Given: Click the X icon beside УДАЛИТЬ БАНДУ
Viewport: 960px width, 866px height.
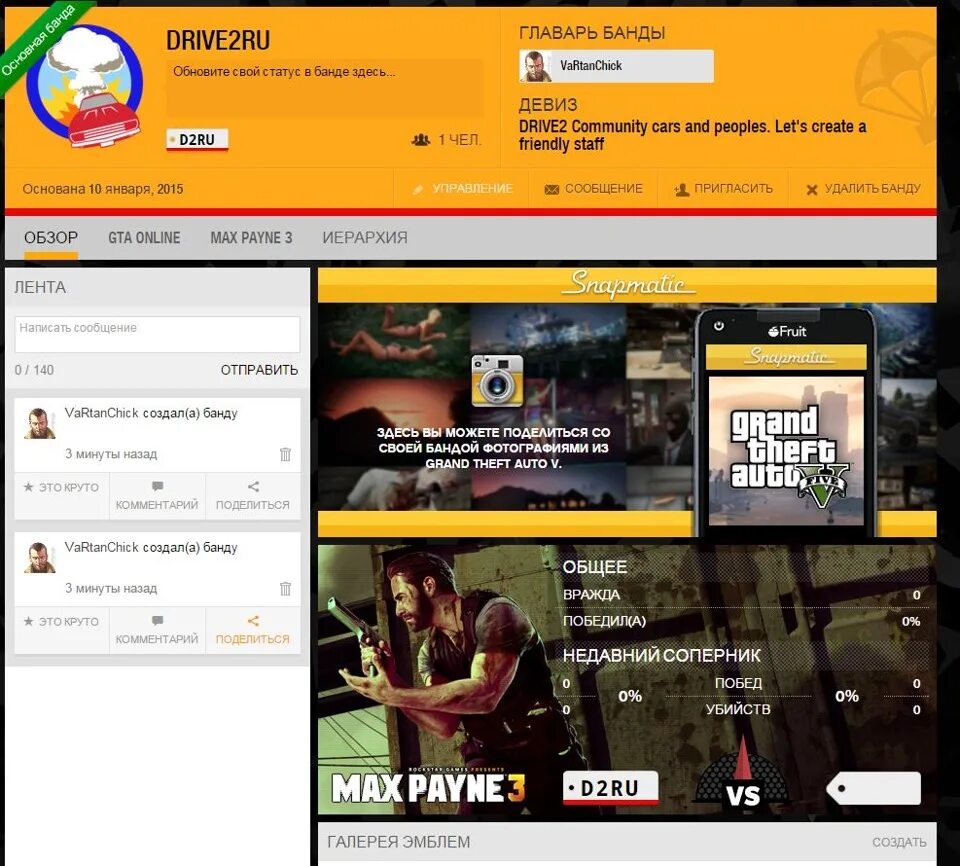Looking at the screenshot, I should pyautogui.click(x=812, y=190).
